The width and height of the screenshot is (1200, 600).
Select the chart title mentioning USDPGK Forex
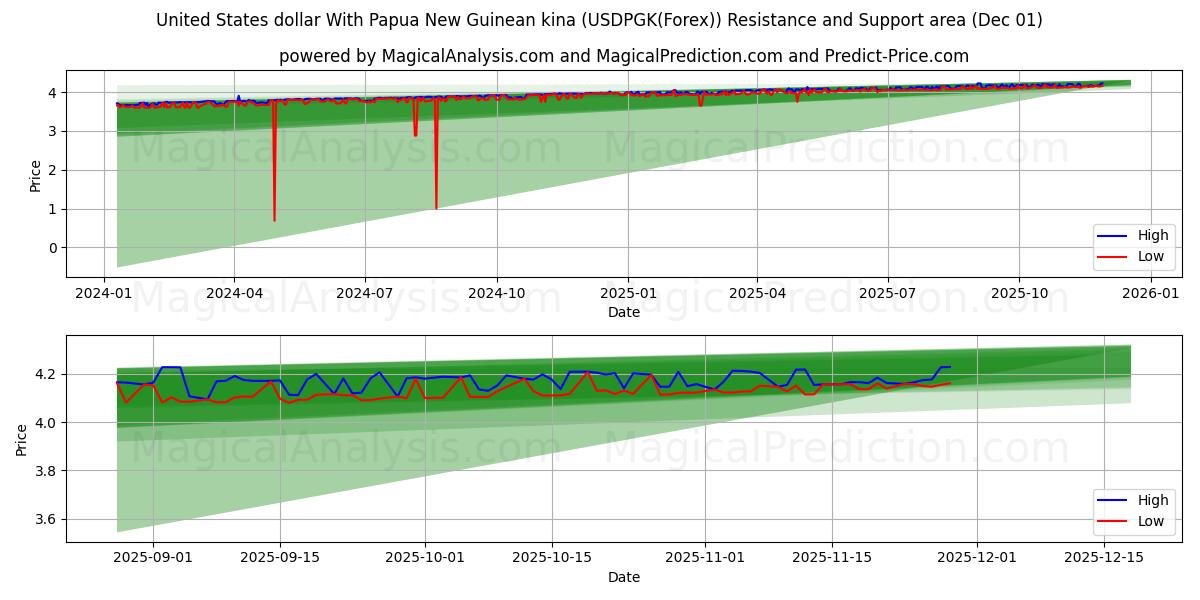[600, 20]
